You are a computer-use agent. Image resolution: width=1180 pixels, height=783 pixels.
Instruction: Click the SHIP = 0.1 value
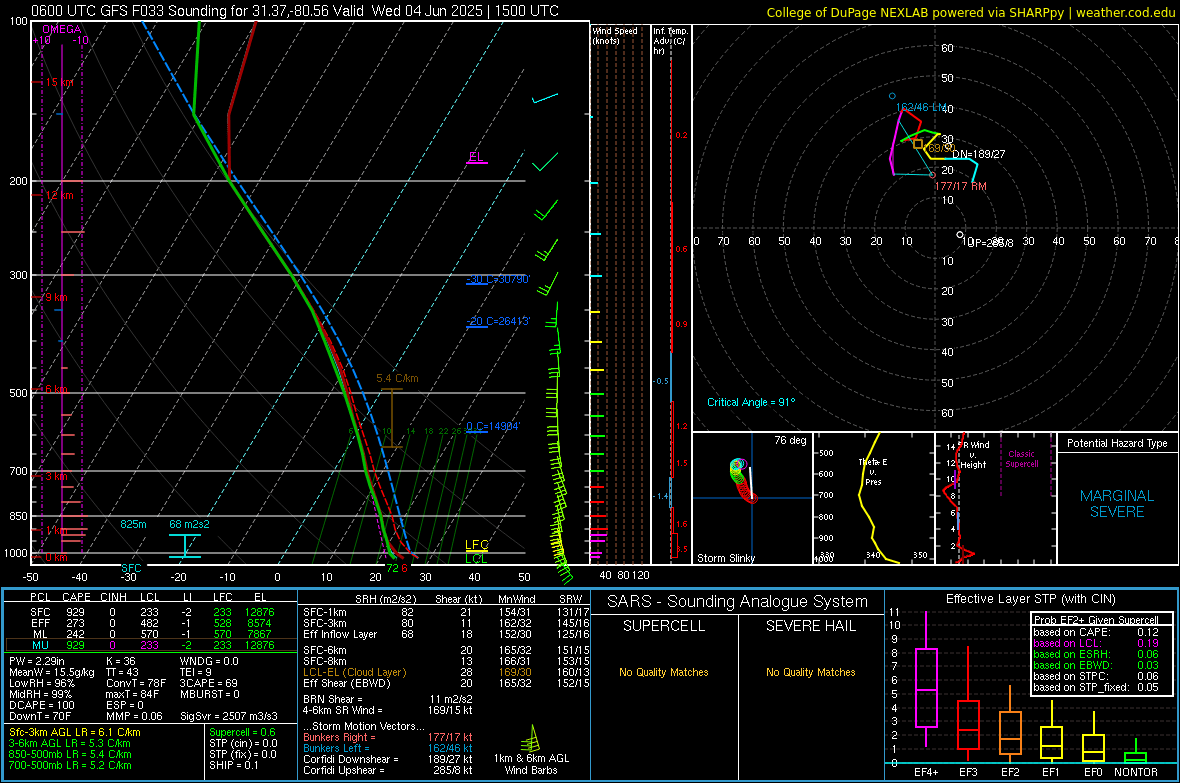(x=233, y=765)
